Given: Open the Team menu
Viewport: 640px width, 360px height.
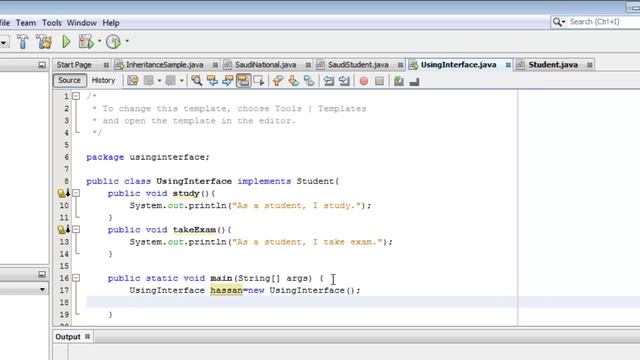Looking at the screenshot, I should (26, 23).
